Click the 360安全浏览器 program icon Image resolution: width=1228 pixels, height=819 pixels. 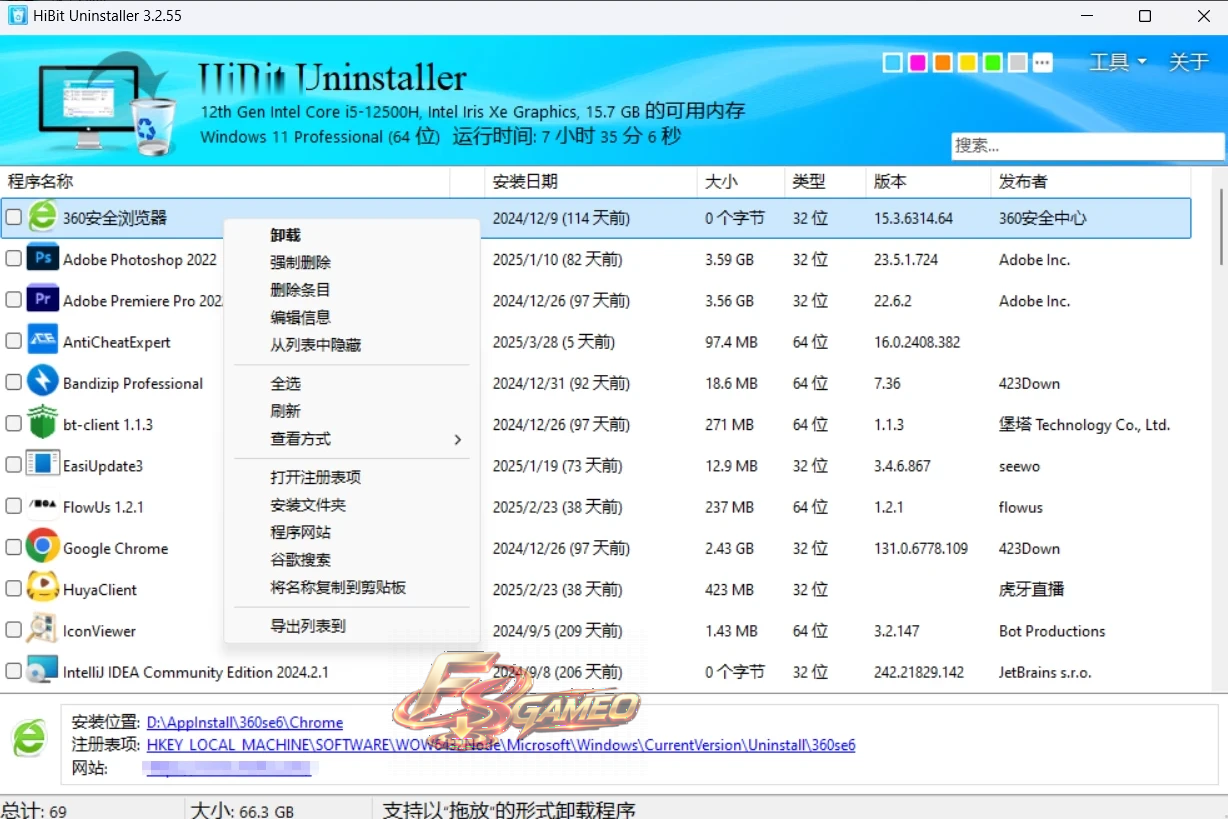pyautogui.click(x=42, y=217)
